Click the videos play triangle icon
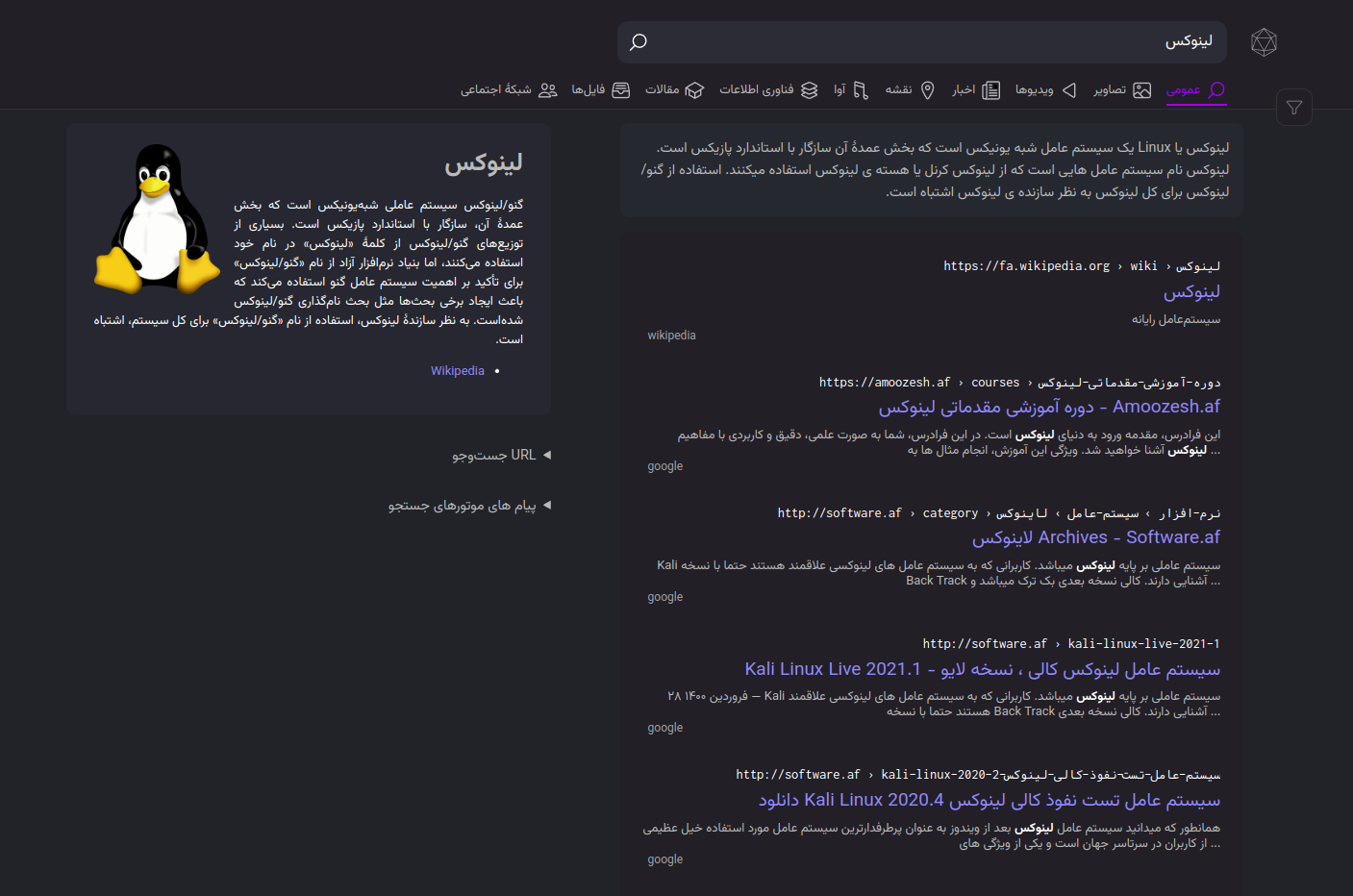Image resolution: width=1353 pixels, height=896 pixels. point(1069,90)
